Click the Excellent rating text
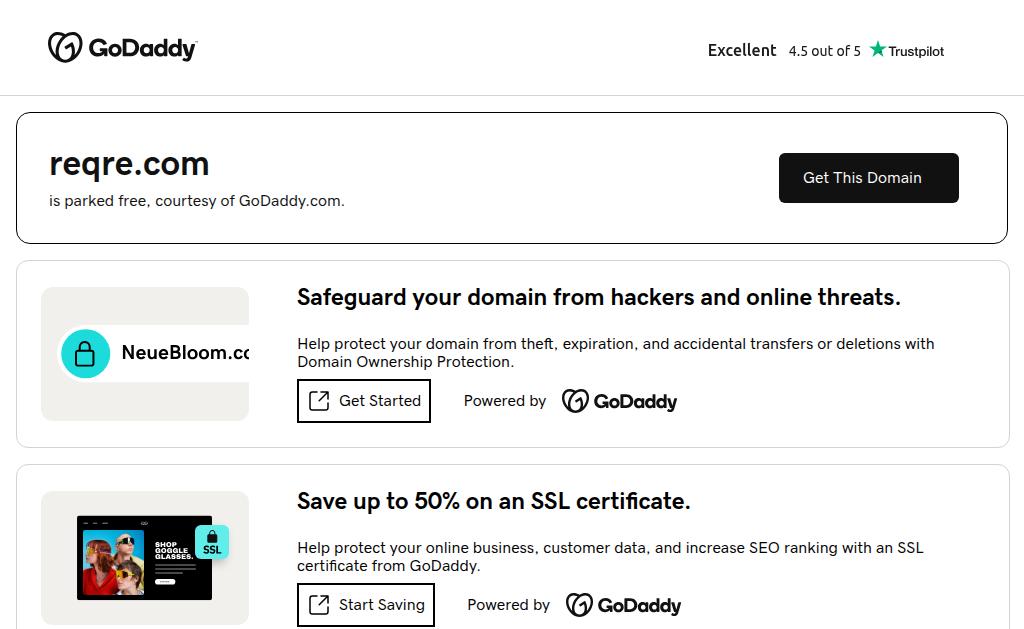 741,50
